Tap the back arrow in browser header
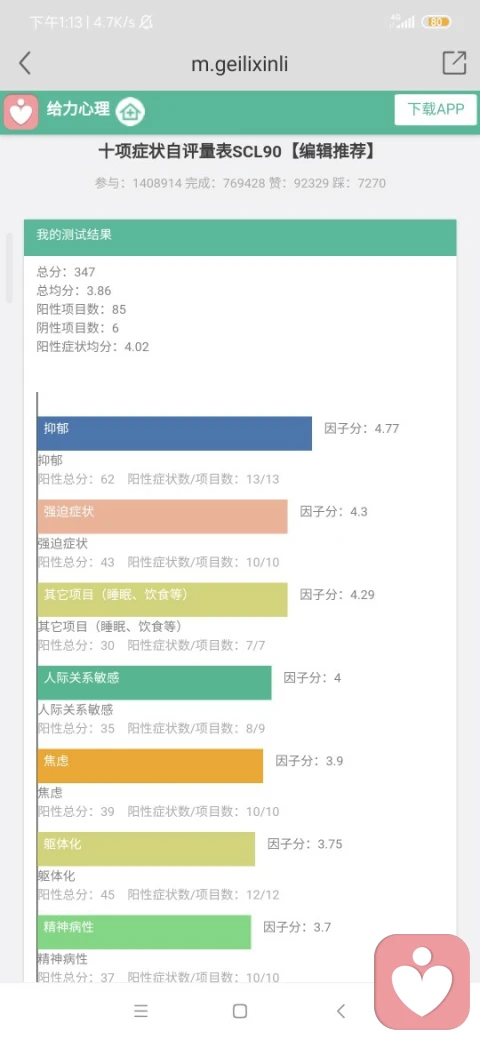This screenshot has height=1040, width=480. [25, 63]
